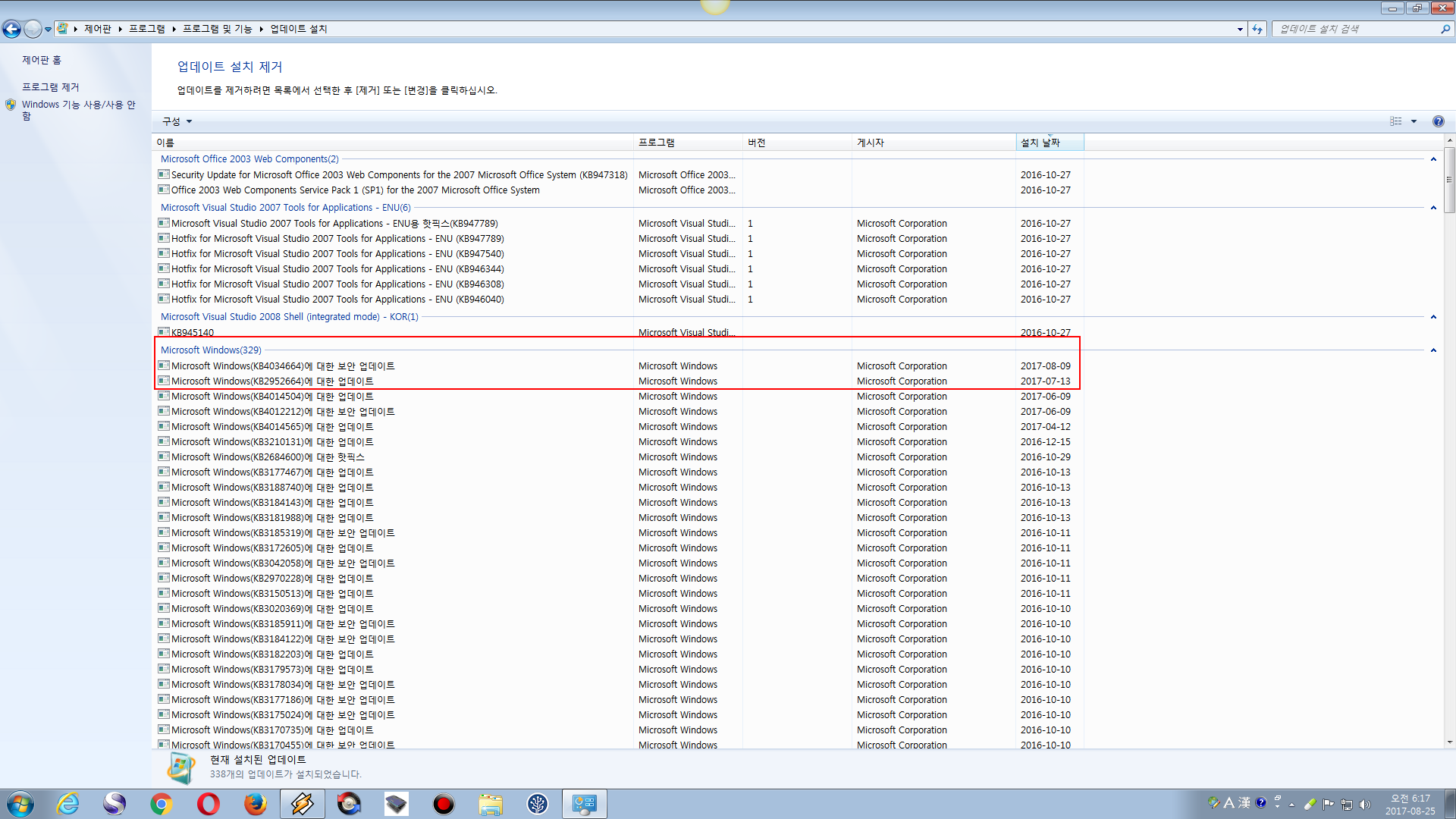Sort by 설치 날짜 column header
The image size is (1456, 819).
1050,143
